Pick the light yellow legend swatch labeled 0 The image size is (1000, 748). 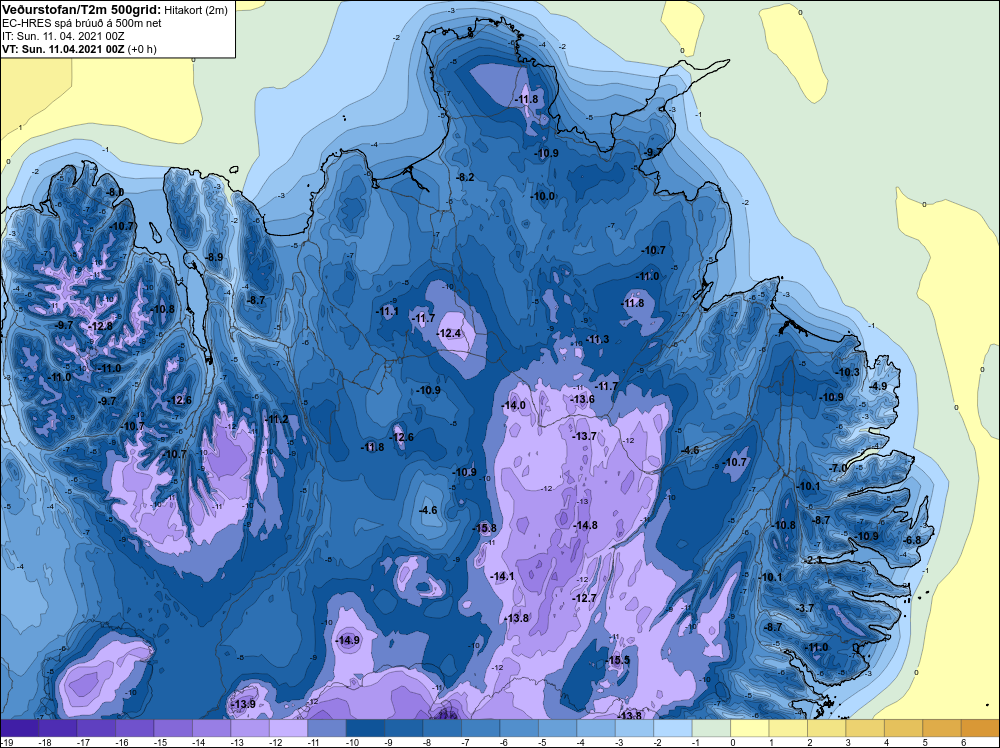click(x=749, y=728)
